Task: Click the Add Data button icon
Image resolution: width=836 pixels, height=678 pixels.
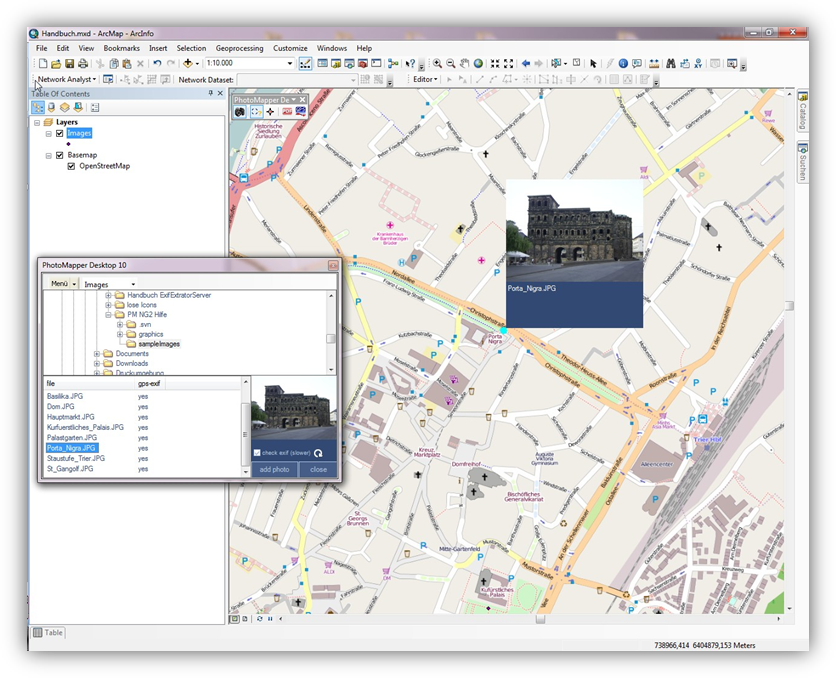Action: pos(189,64)
